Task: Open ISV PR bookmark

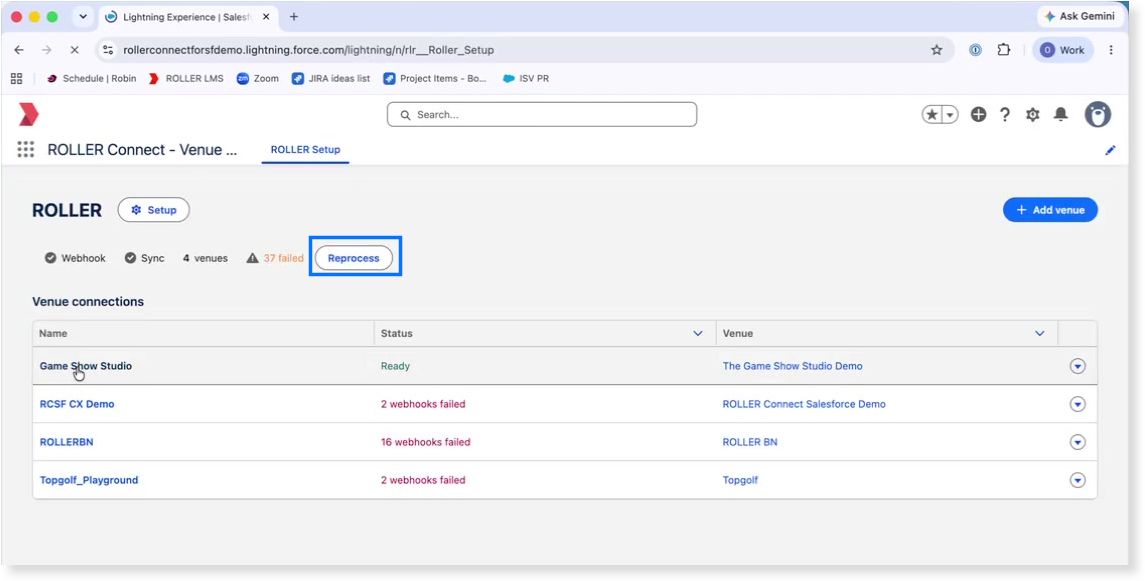Action: pos(526,78)
